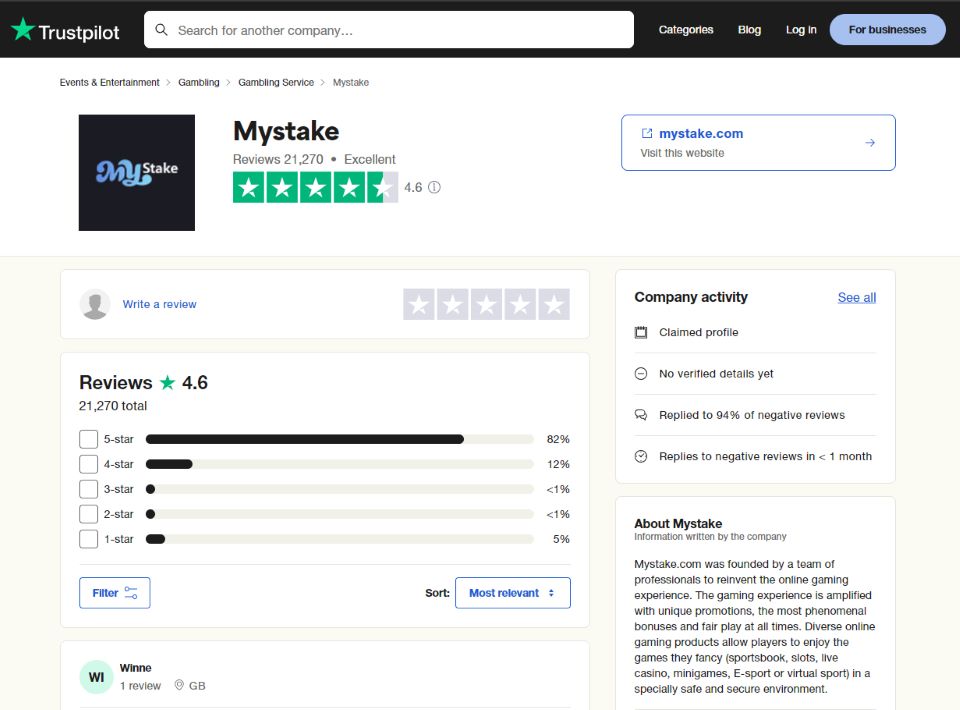
Task: Check the 5-star filter checkbox
Action: [88, 438]
